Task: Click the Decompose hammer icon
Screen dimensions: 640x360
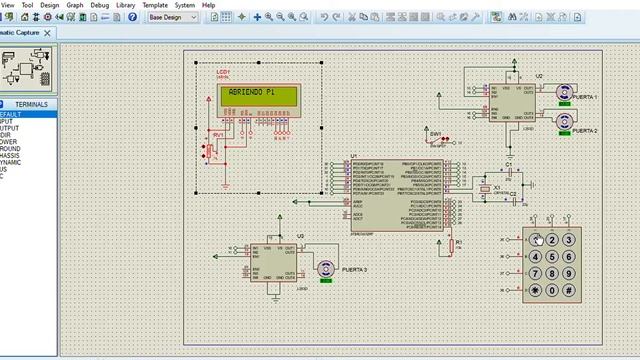Action: [x=475, y=17]
